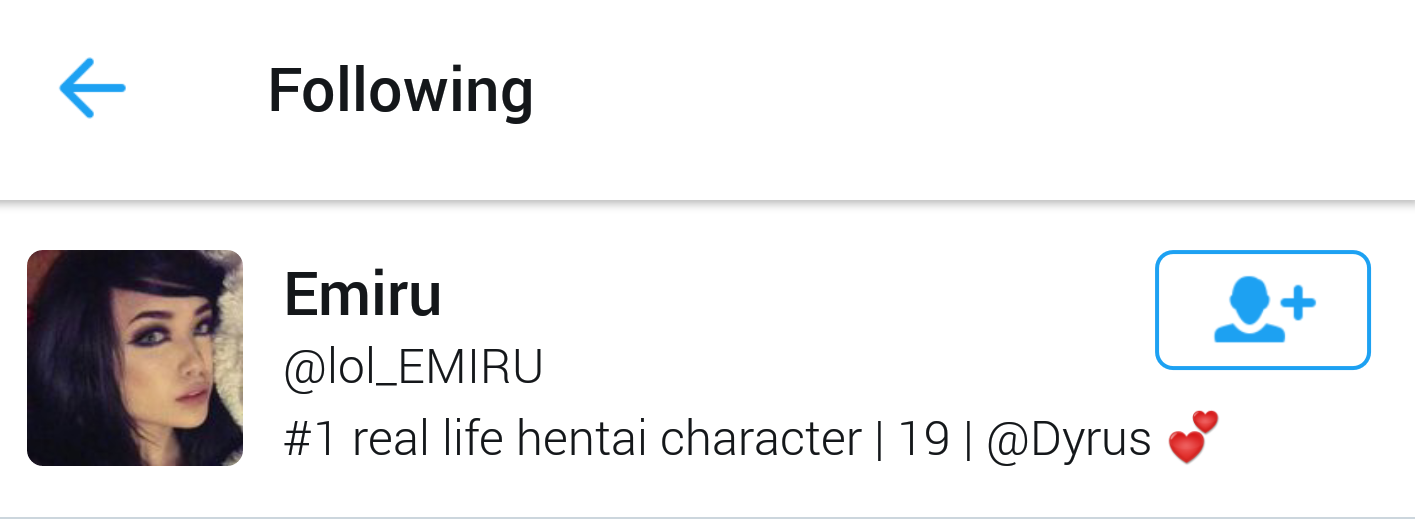Open Emiru's profile picture
Screen dimensions: 1415x528
click(135, 358)
